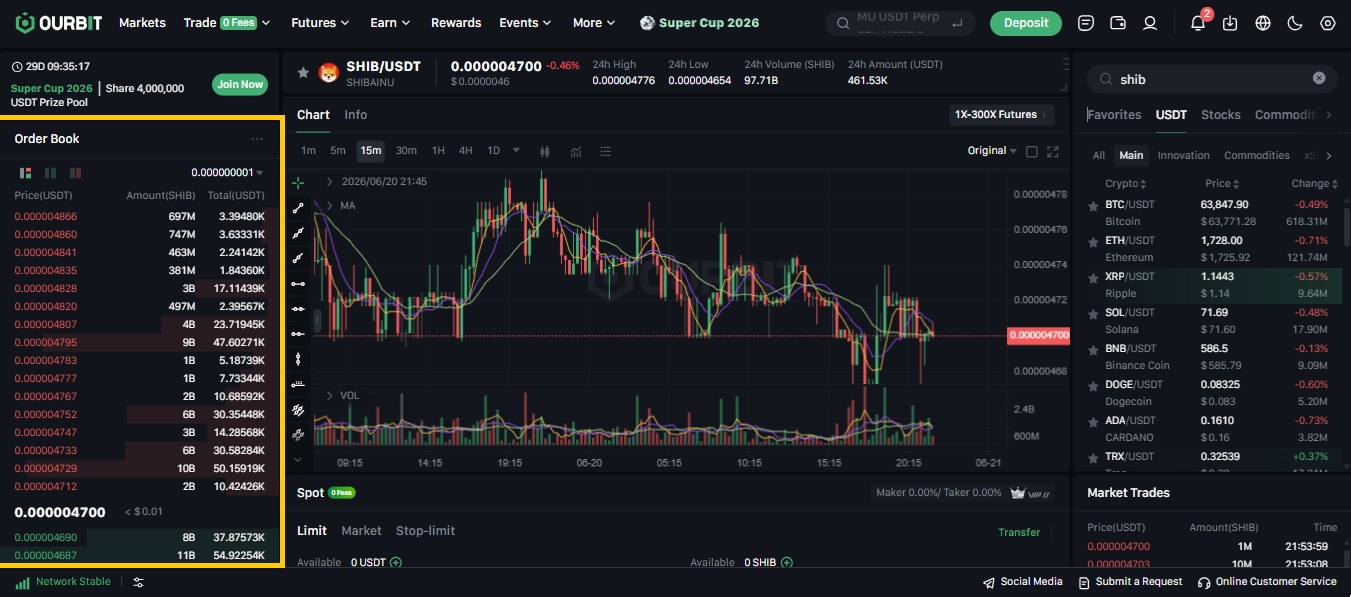Open the More dropdown menu

[594, 22]
